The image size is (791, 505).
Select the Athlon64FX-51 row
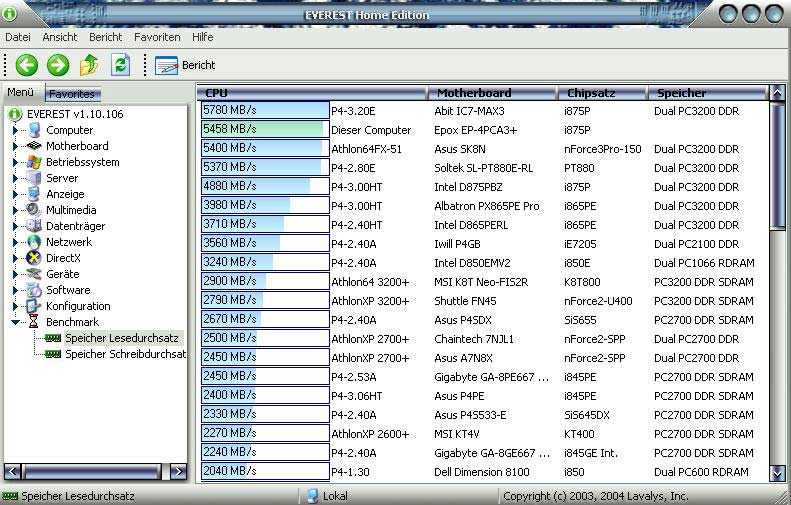484,149
